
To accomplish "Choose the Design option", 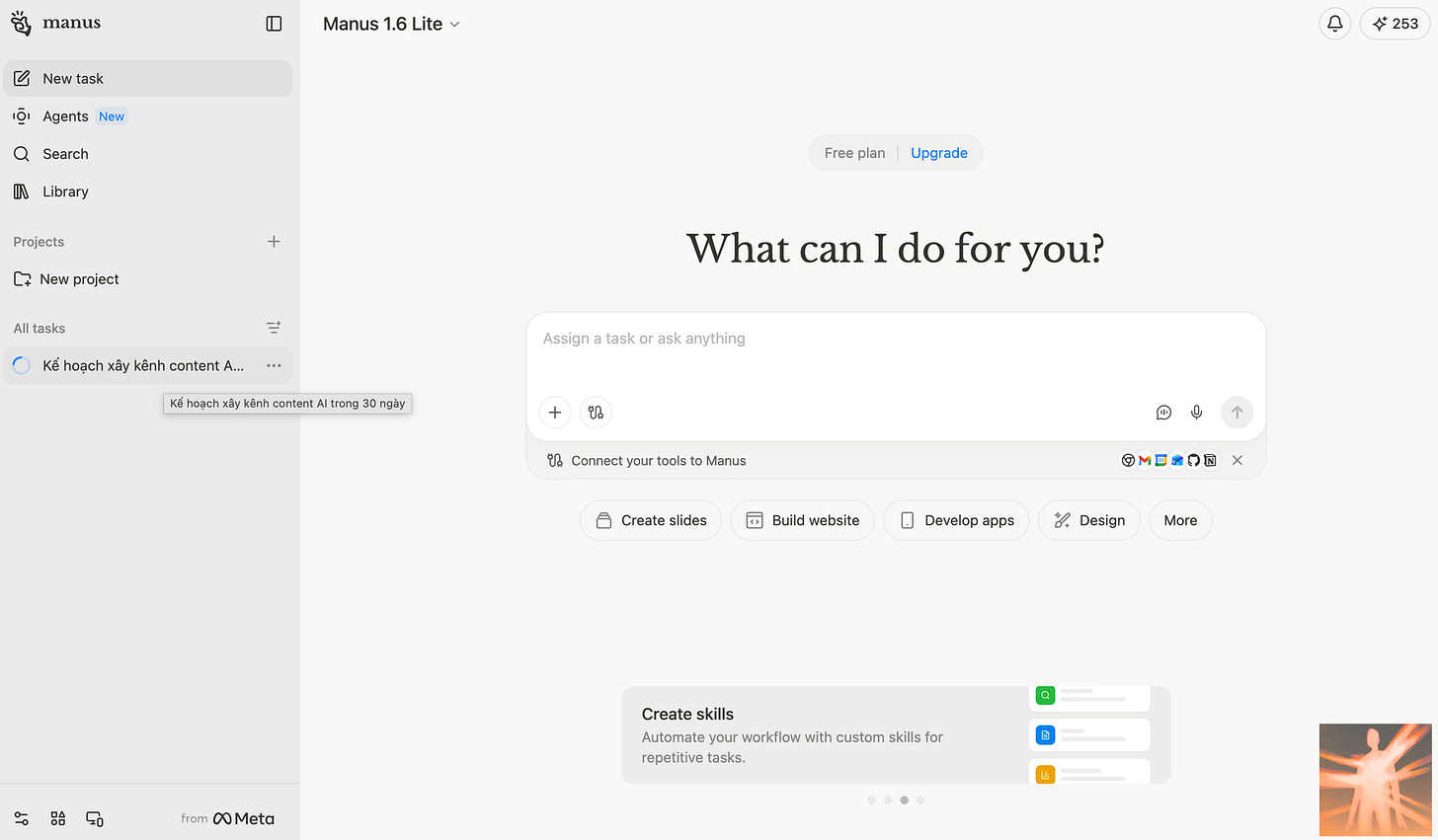I will tap(1088, 520).
